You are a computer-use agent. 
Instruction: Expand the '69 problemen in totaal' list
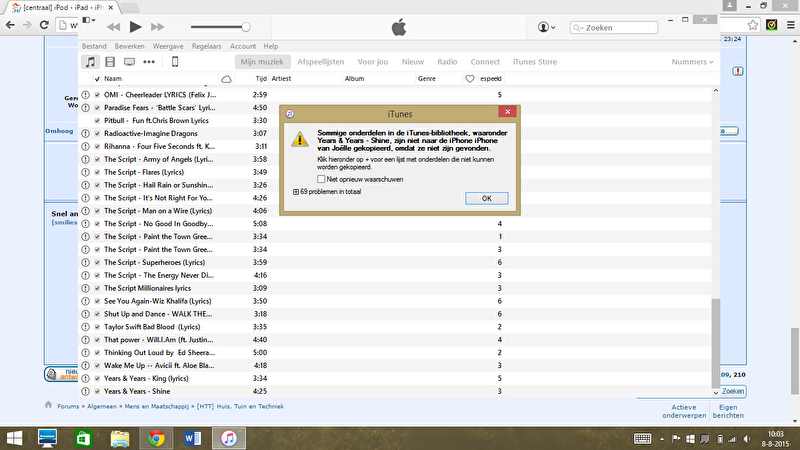click(296, 192)
